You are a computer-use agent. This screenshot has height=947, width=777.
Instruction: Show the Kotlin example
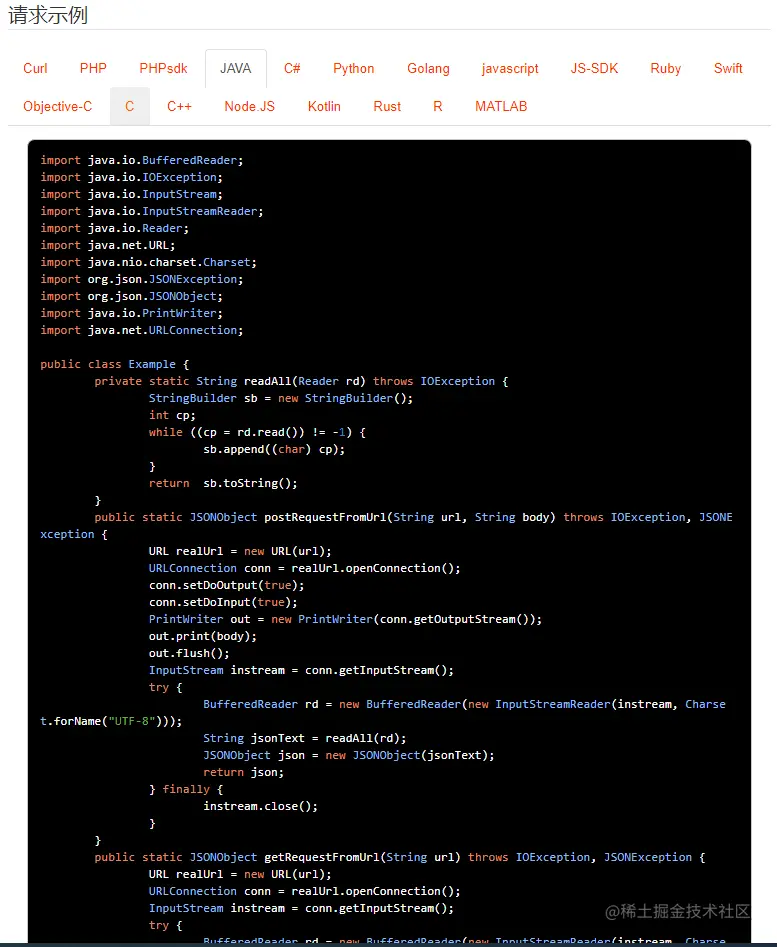tap(324, 106)
